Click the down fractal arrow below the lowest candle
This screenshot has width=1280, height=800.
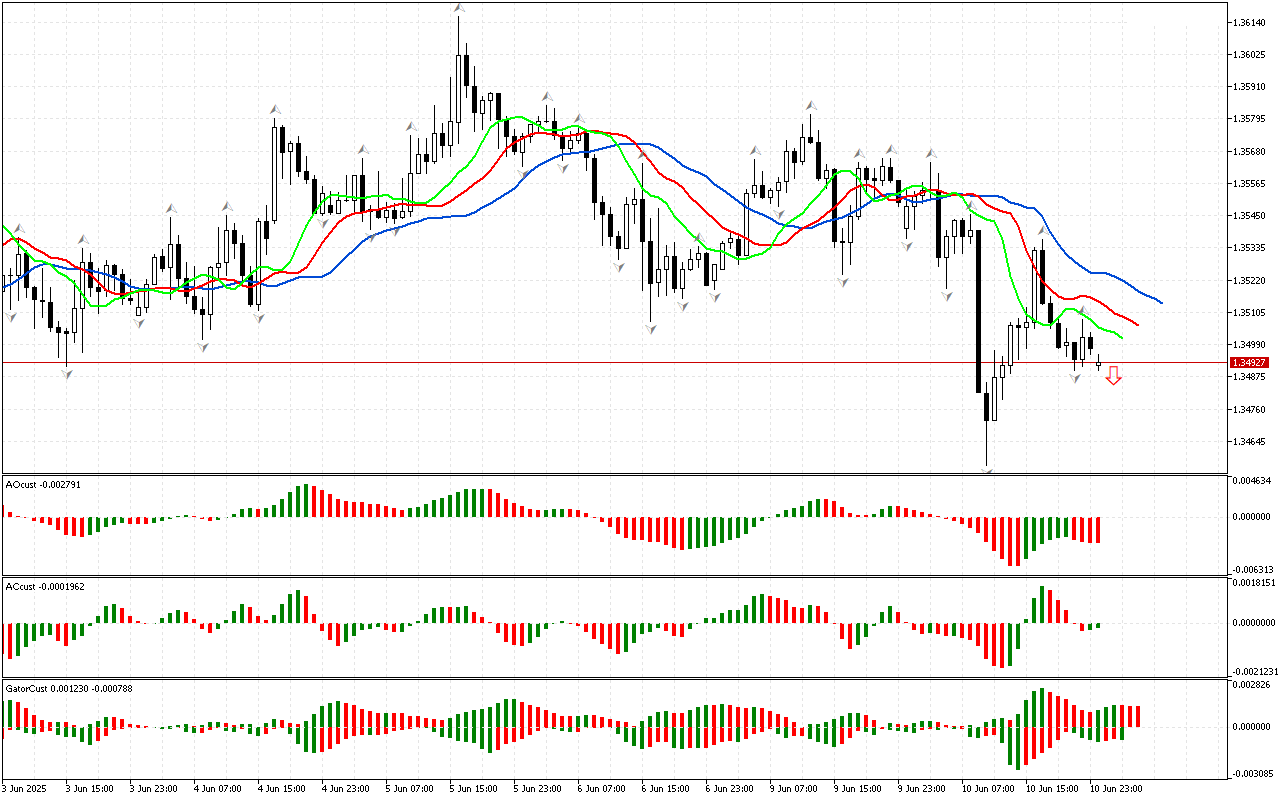click(x=987, y=469)
